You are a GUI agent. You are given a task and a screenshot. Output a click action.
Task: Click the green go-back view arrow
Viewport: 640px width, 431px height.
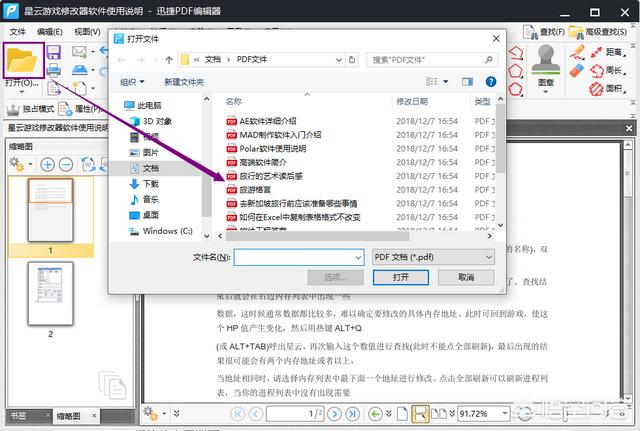click(376, 414)
